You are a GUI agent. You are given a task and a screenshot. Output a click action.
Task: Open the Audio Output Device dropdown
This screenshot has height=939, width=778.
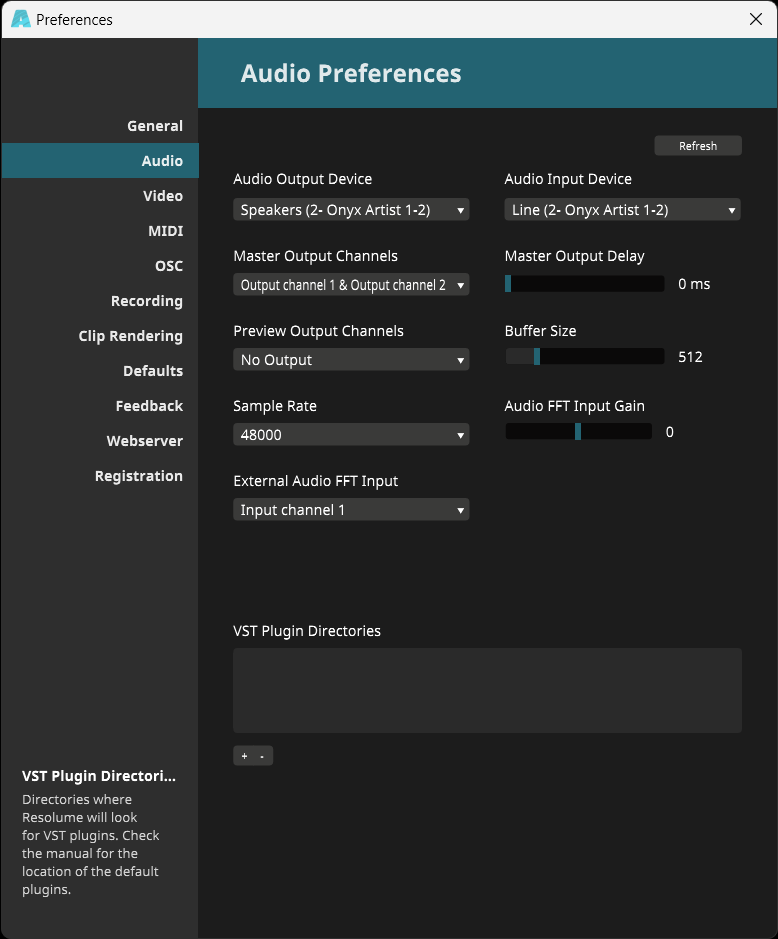click(351, 210)
